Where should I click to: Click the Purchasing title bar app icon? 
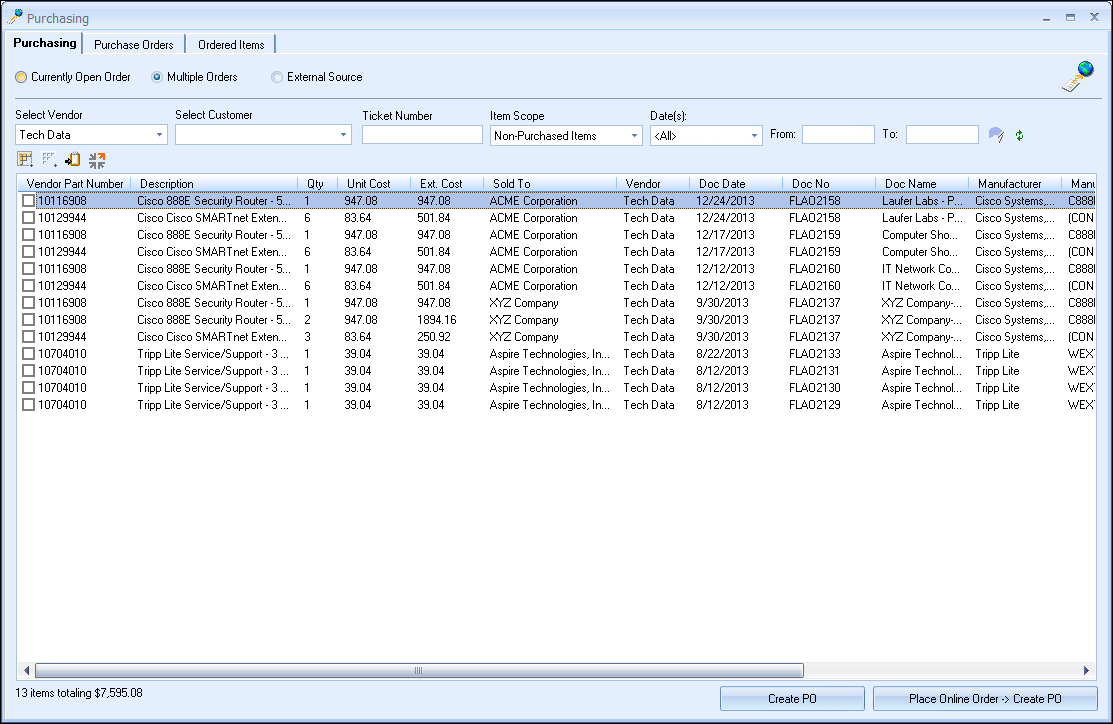click(x=15, y=17)
